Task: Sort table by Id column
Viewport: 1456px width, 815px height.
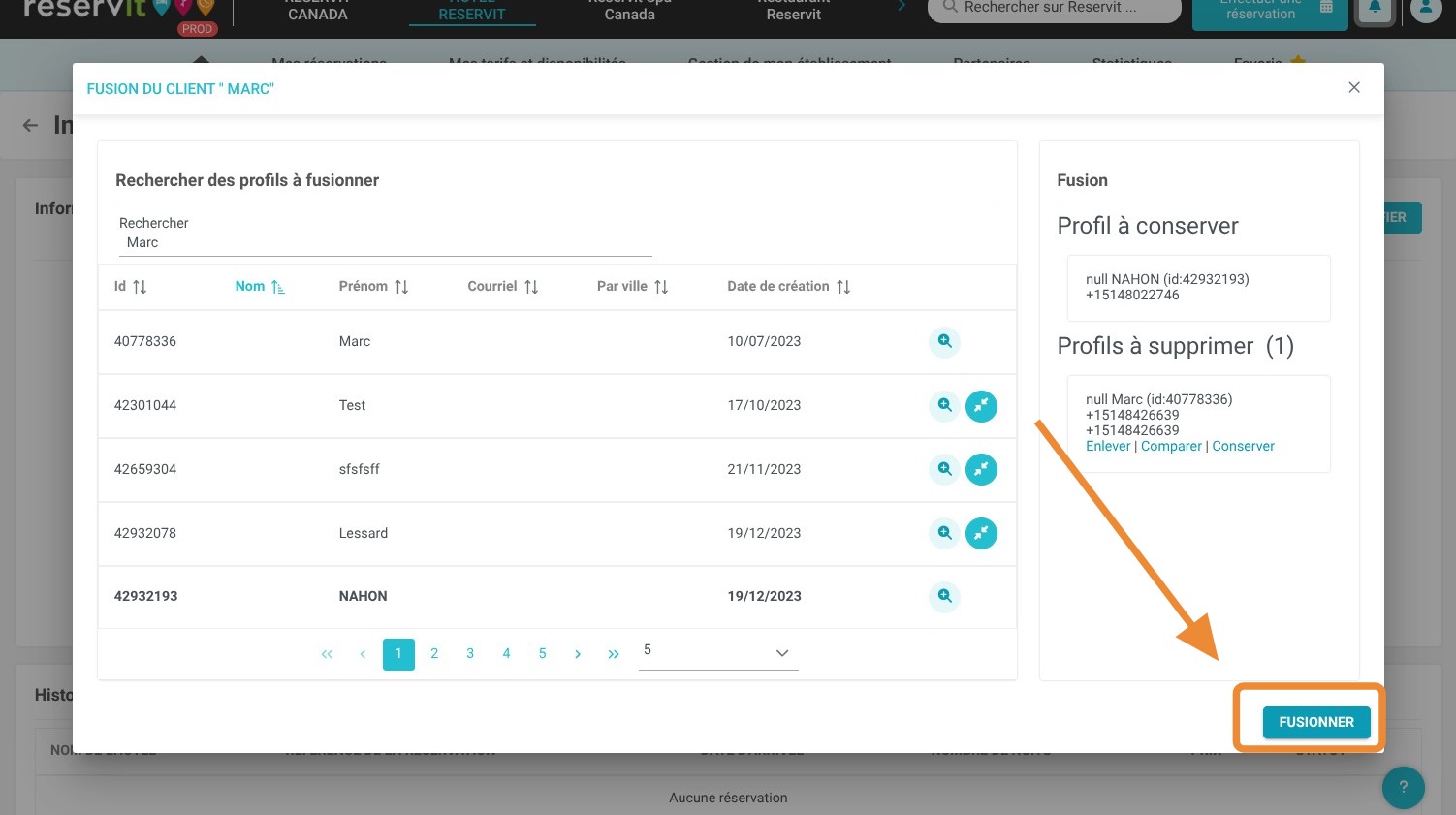Action: [130, 286]
